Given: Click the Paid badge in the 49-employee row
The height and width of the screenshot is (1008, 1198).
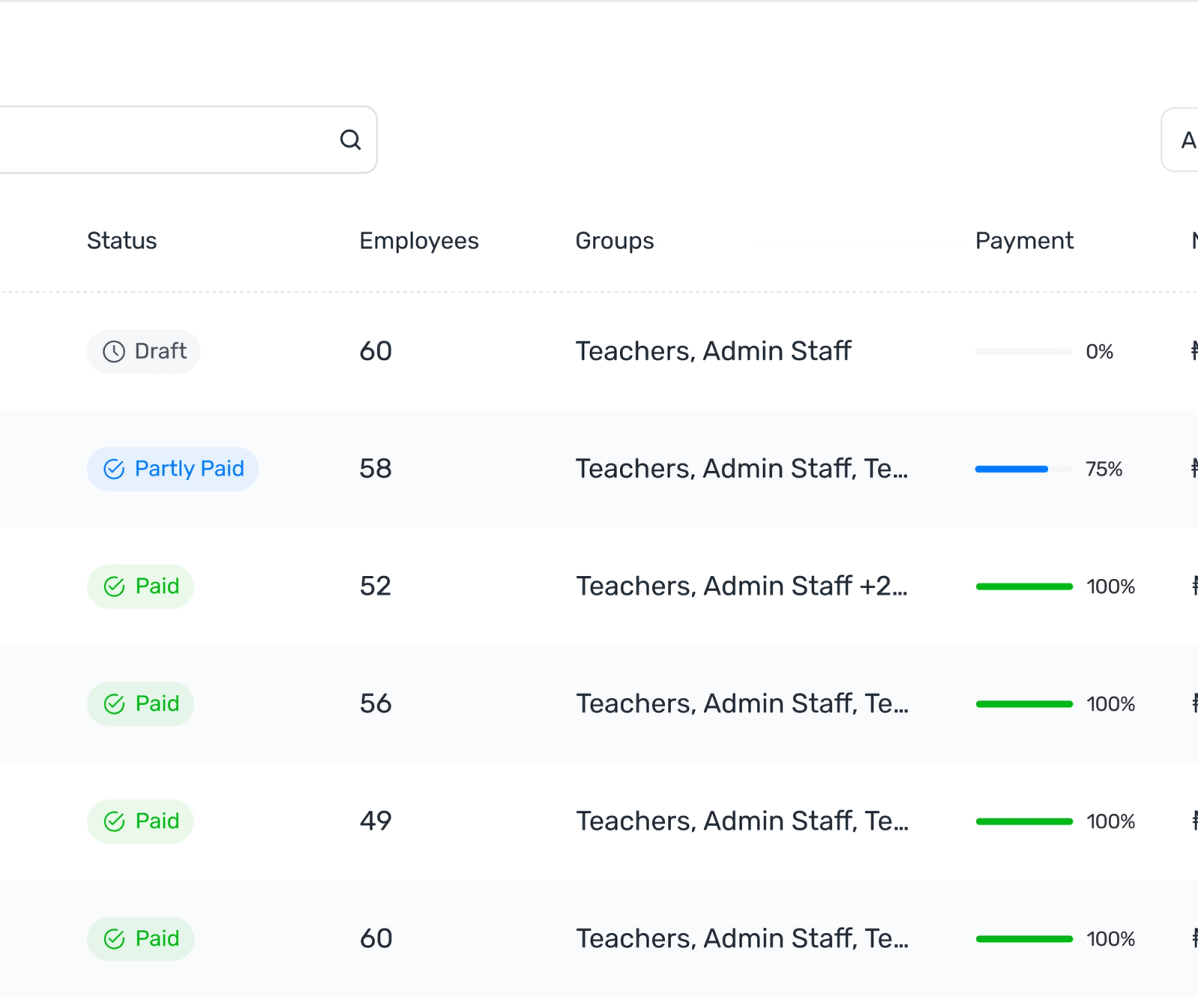Looking at the screenshot, I should click(x=141, y=822).
